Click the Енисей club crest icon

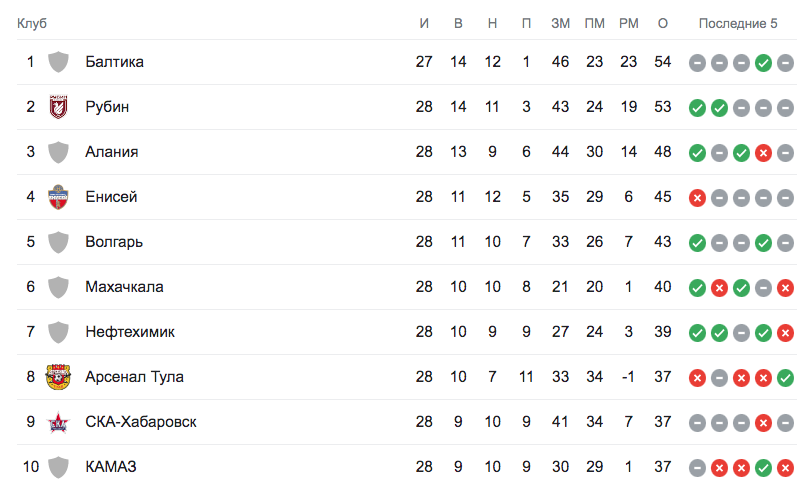(58, 197)
